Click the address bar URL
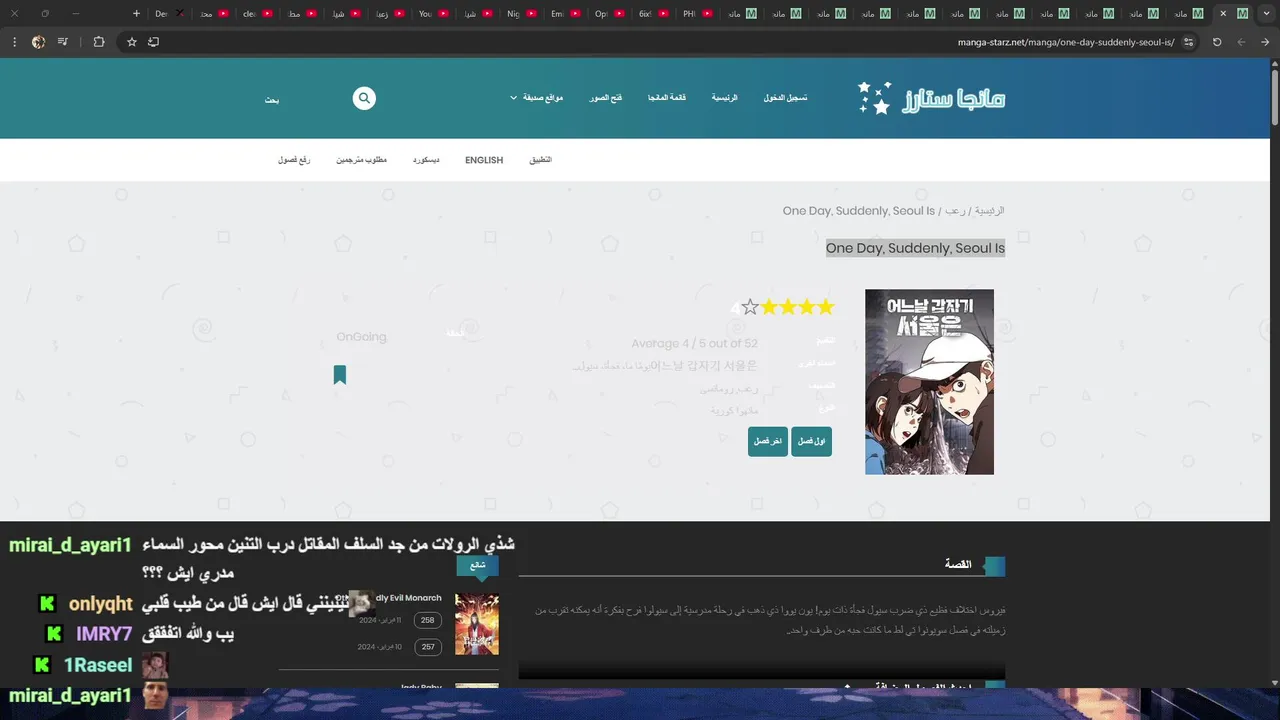The image size is (1280, 720). tap(1066, 42)
